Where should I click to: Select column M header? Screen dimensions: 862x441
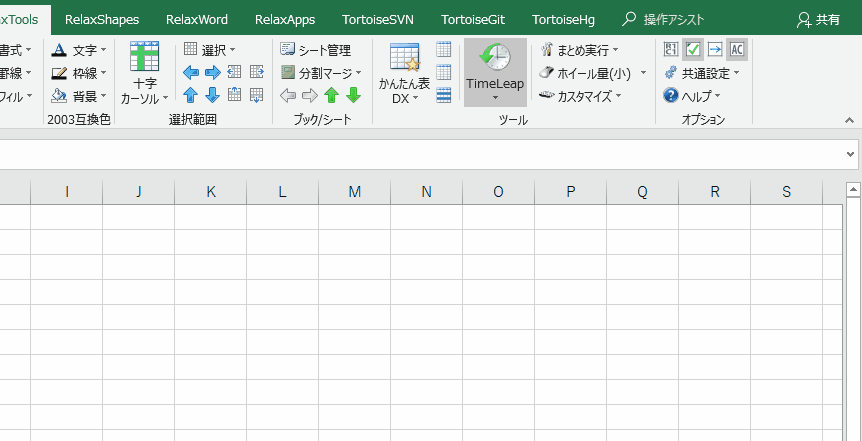tap(355, 191)
